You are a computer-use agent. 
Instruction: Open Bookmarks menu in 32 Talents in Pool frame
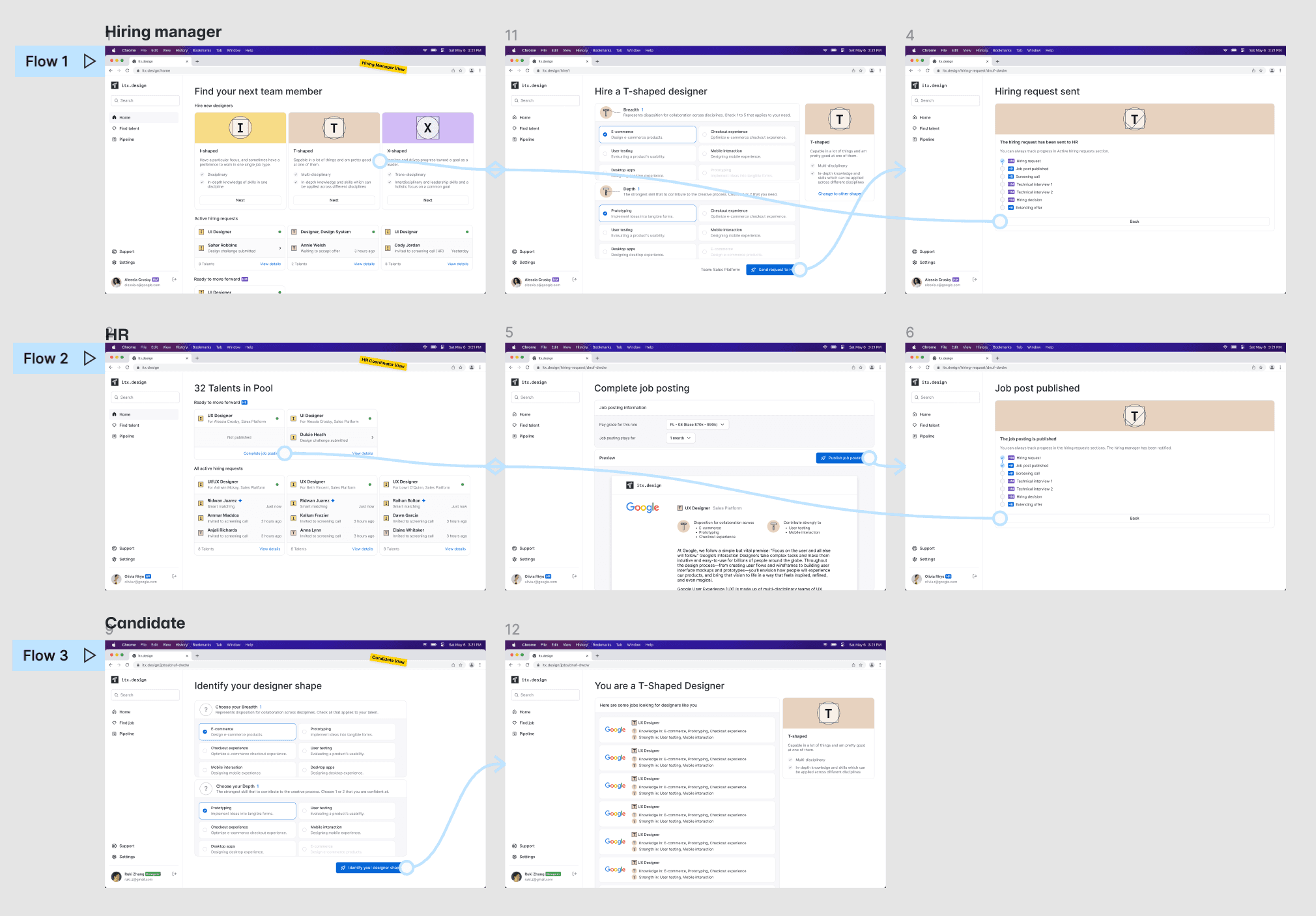[202, 347]
